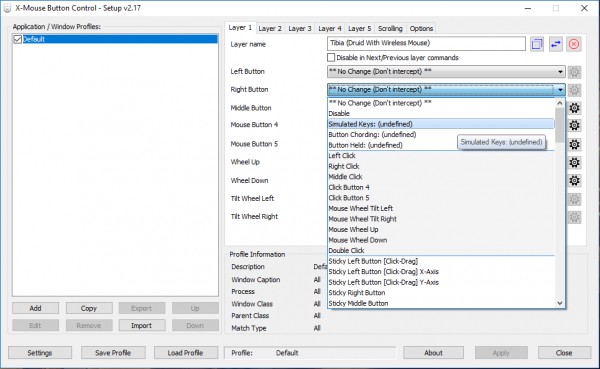Choose Mouse Wheel Up option
600x369 pixels.
coord(441,229)
